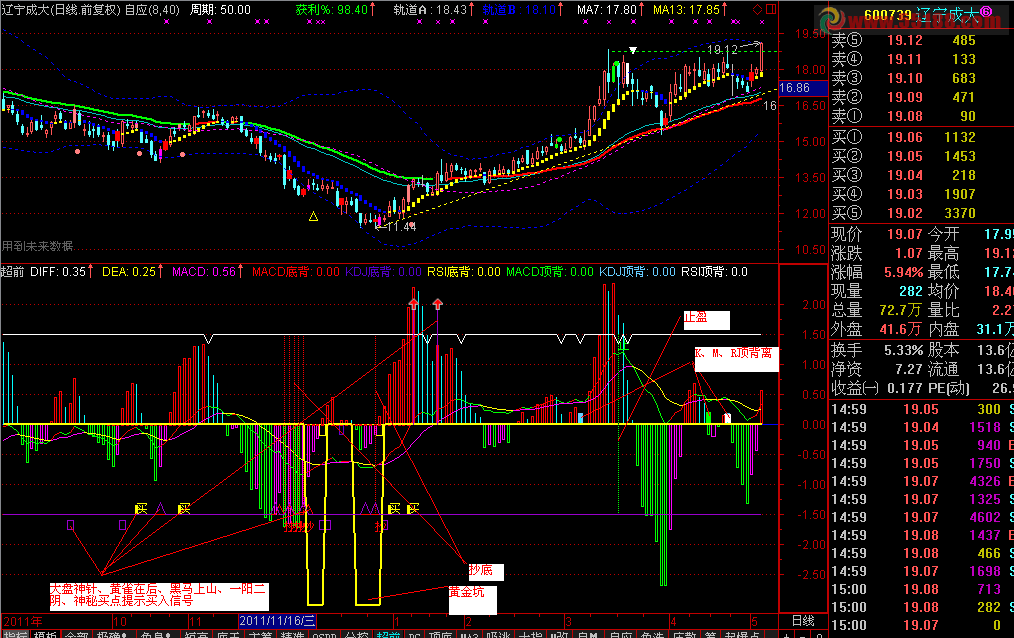Click the yellow triangle marker below the candles

click(x=314, y=217)
